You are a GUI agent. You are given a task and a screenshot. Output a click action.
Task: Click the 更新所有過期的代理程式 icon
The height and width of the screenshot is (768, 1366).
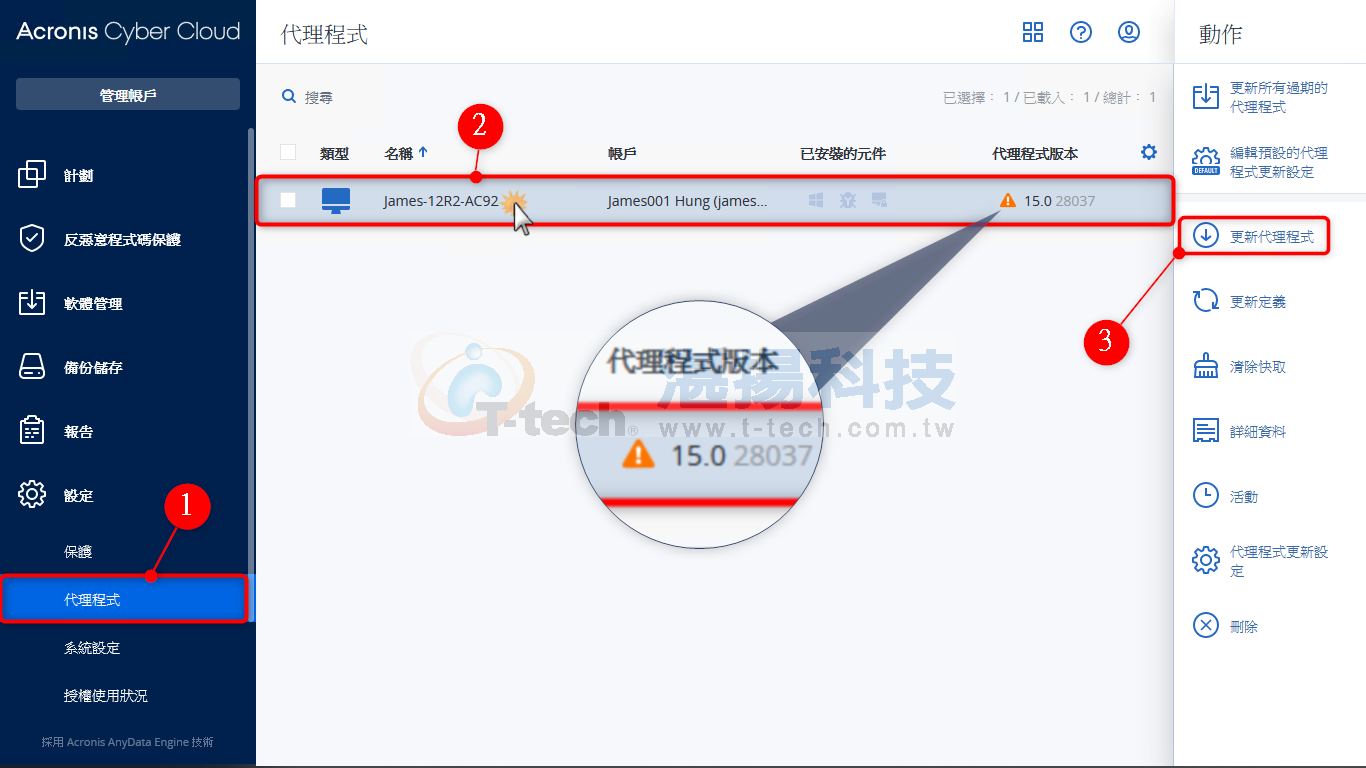click(x=1206, y=97)
